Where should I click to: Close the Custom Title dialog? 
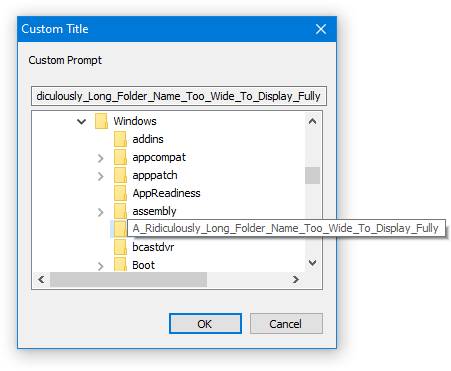coord(321,29)
